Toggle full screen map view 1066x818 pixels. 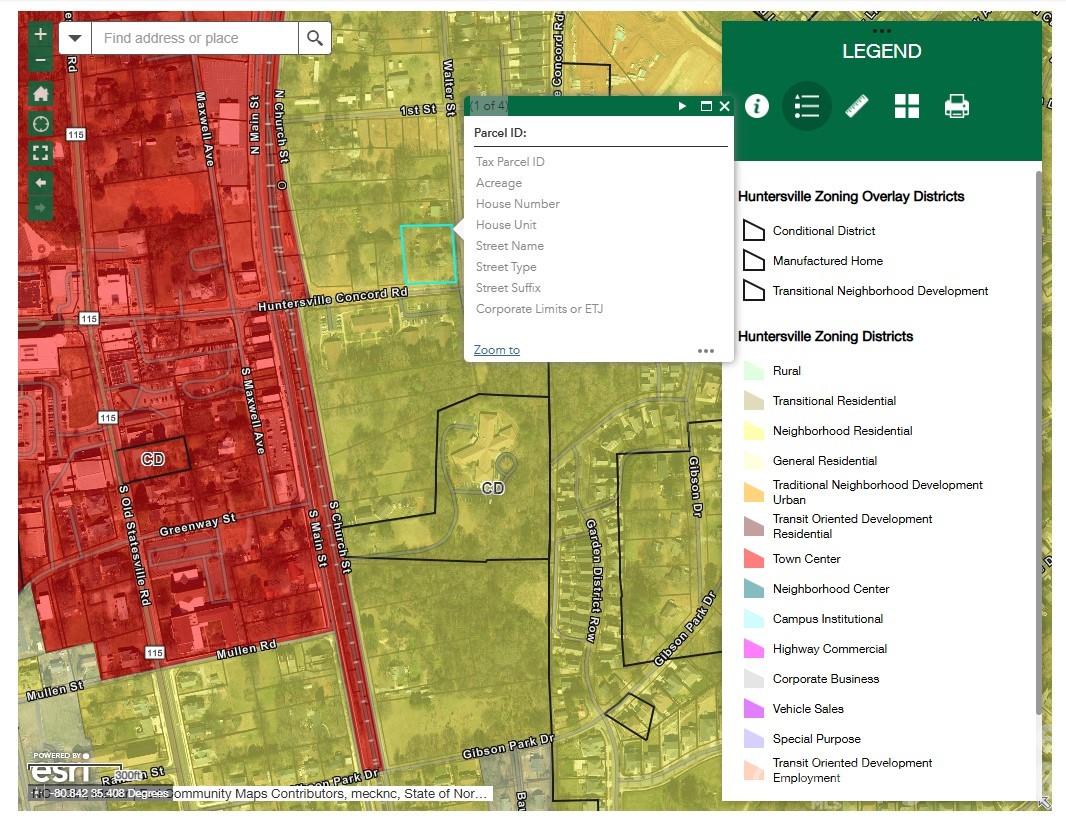tap(40, 153)
